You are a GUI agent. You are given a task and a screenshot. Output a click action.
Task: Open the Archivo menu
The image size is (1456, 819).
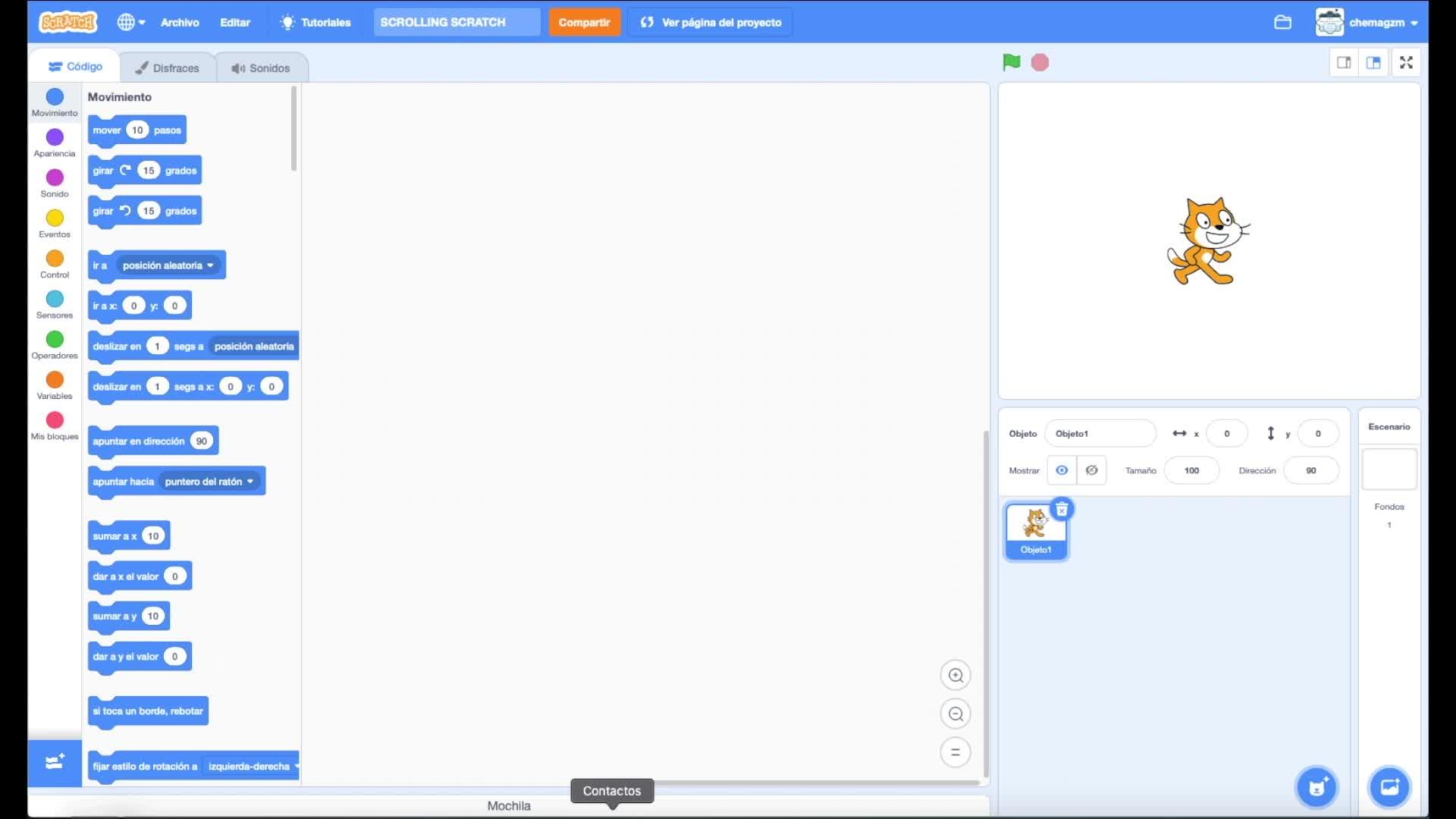(180, 22)
